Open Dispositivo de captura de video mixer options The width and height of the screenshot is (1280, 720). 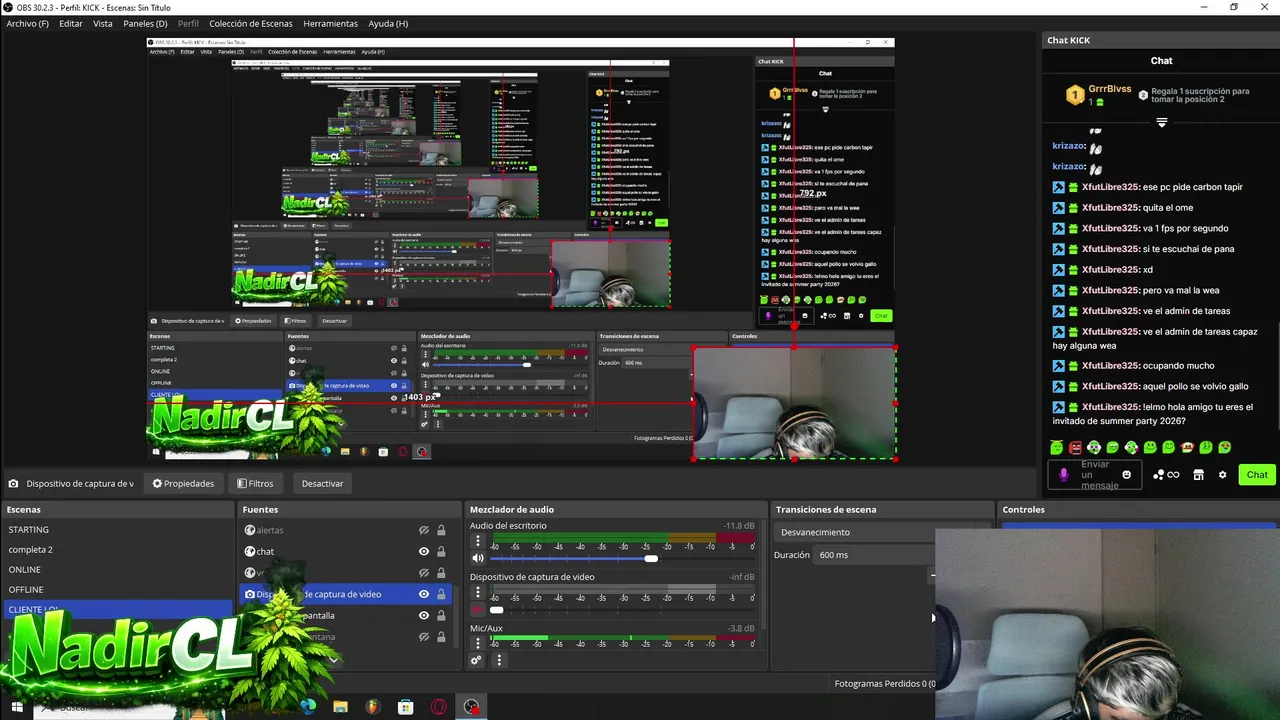[x=477, y=592]
